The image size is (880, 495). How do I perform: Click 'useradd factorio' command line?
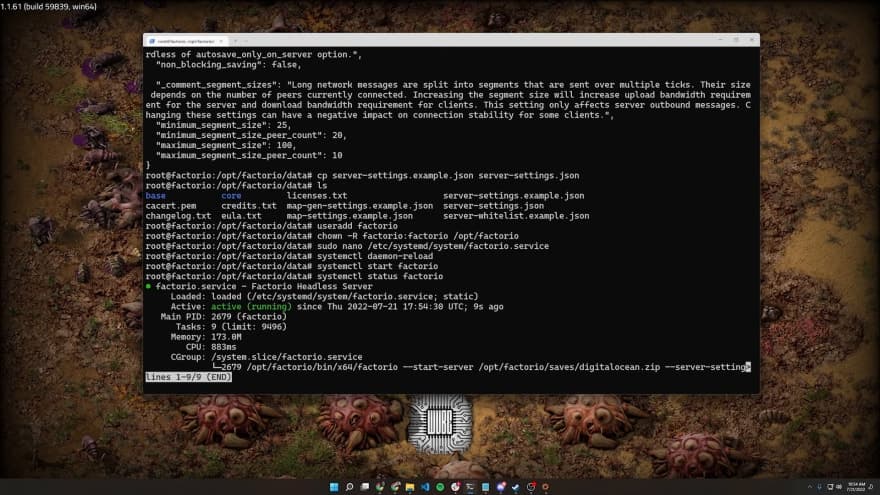(358, 226)
